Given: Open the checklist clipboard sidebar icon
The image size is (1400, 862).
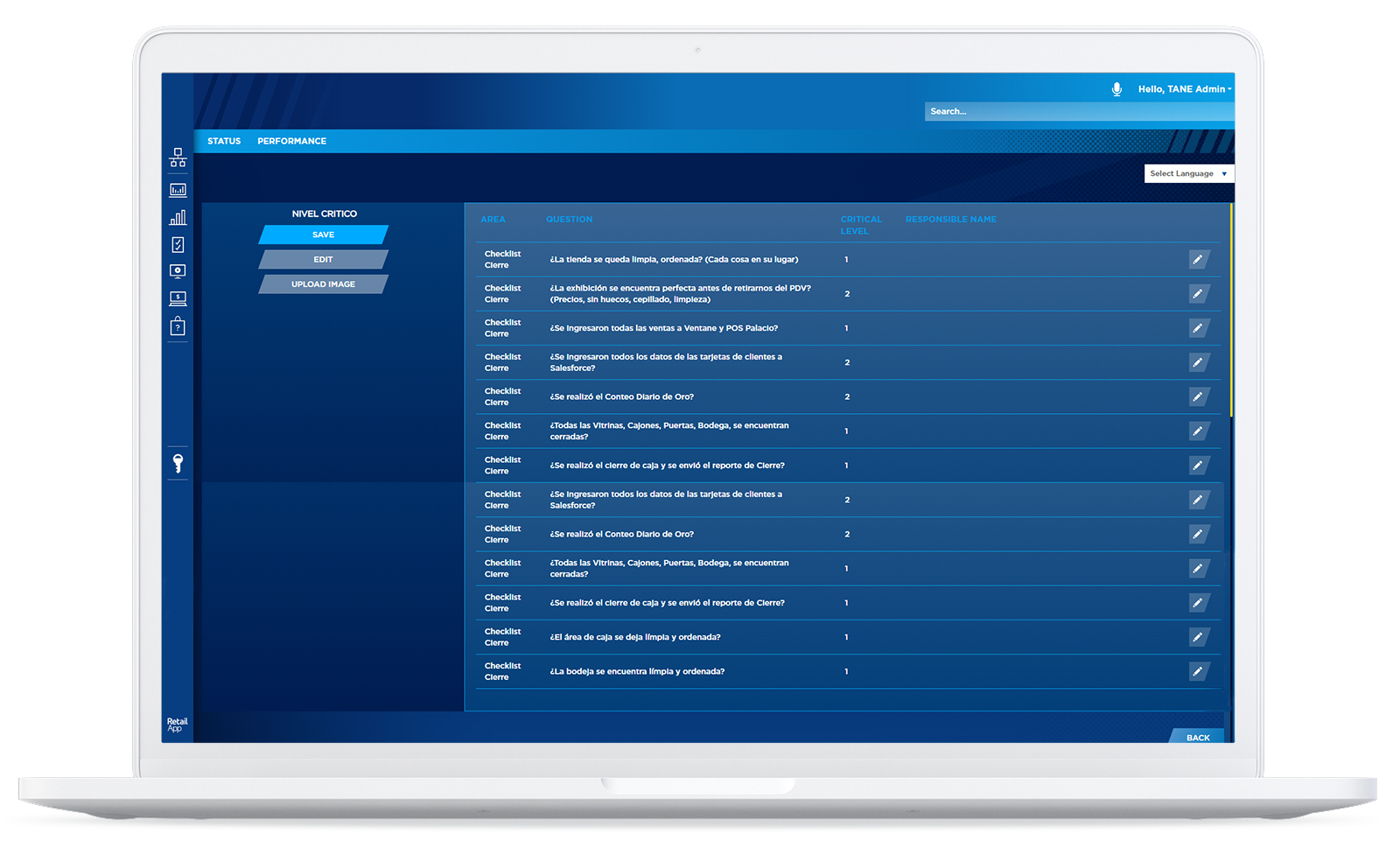Looking at the screenshot, I should (x=178, y=245).
